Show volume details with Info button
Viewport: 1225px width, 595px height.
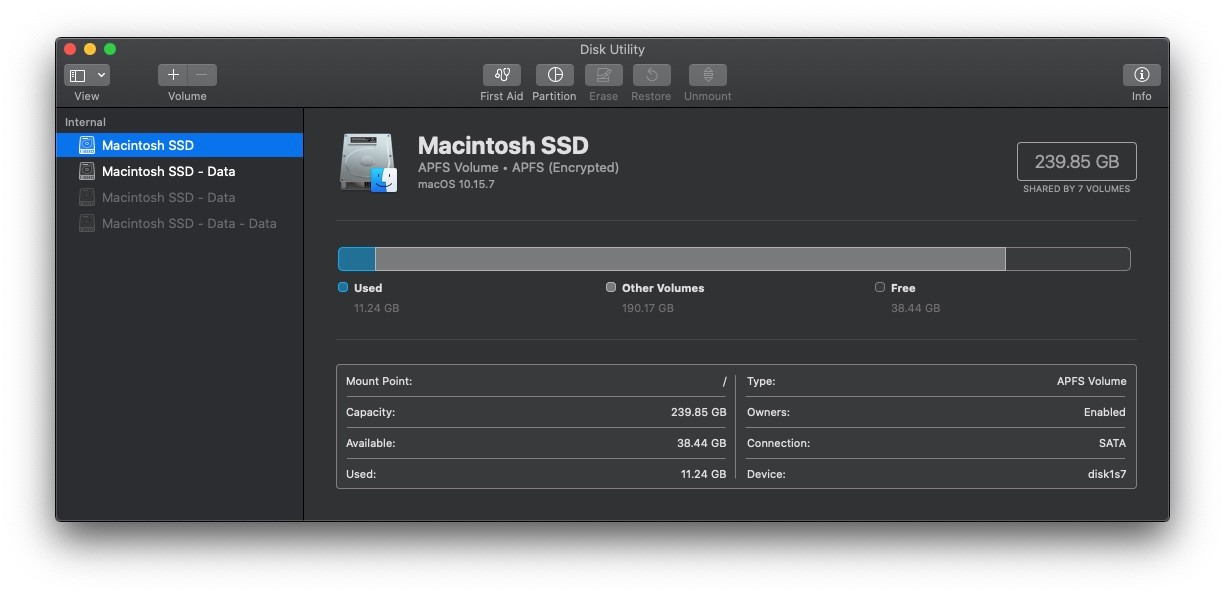(x=1141, y=75)
